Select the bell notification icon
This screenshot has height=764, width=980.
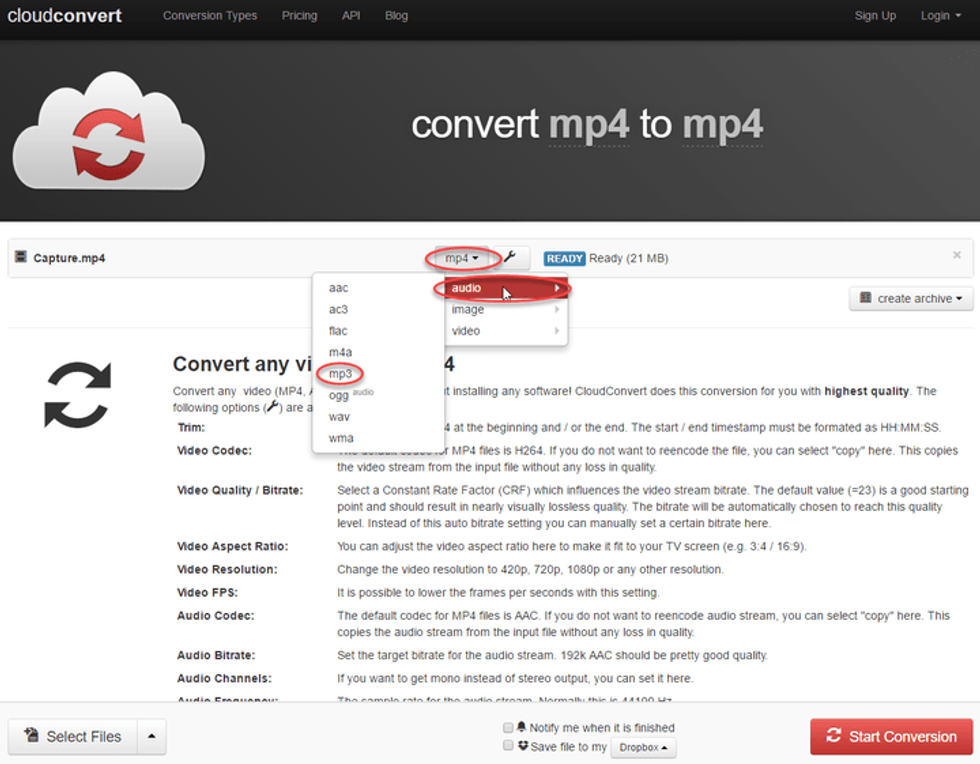[x=521, y=727]
